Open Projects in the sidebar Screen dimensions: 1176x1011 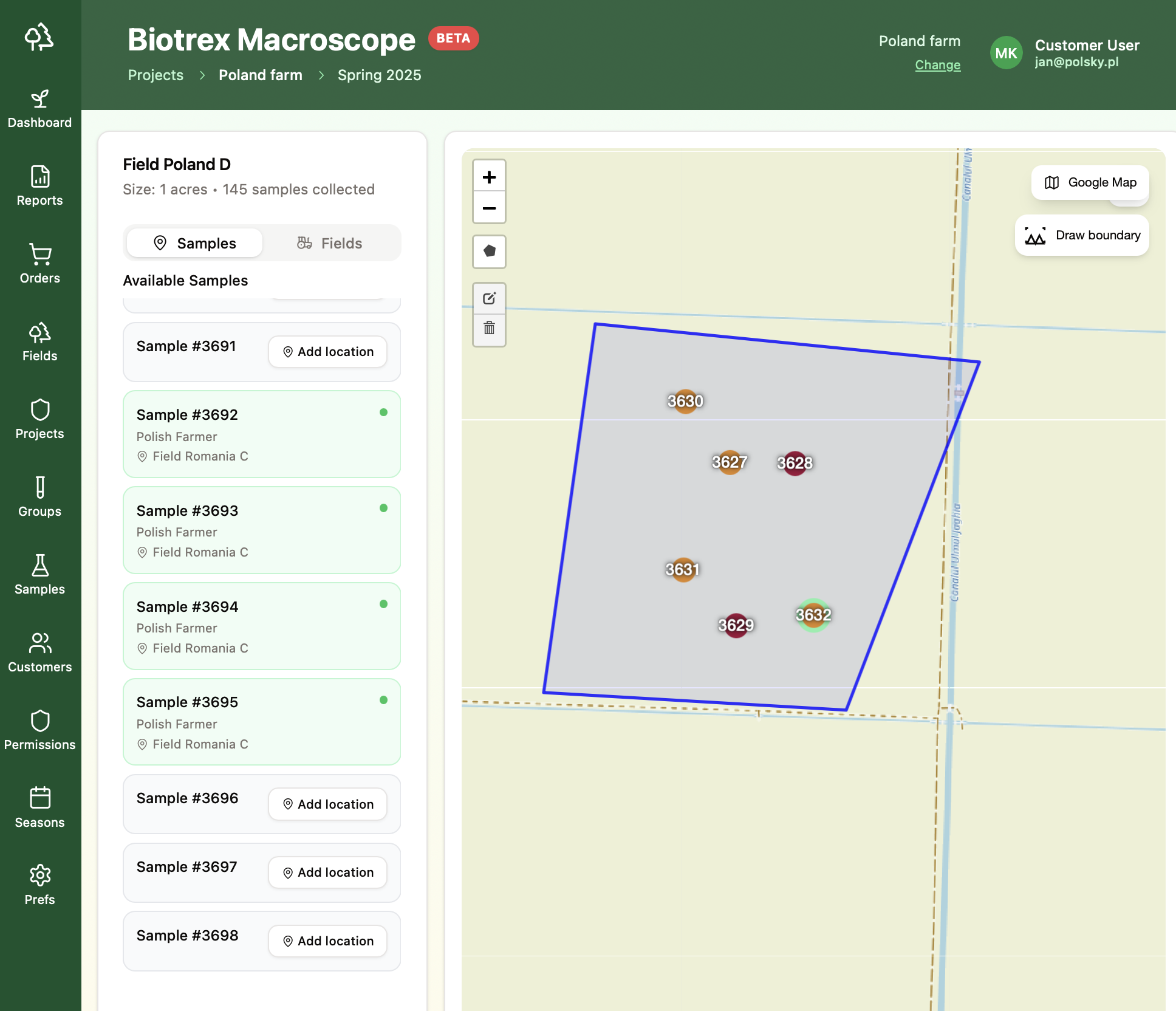(x=40, y=420)
